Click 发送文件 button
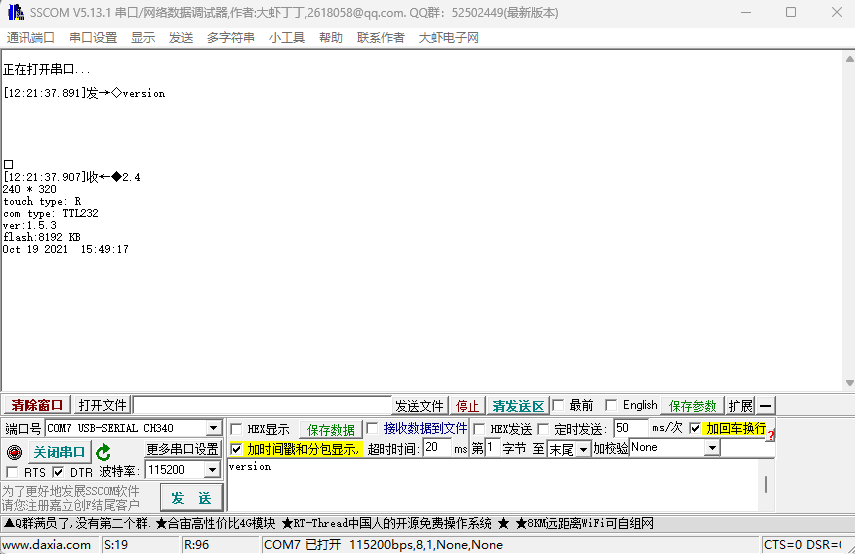The height and width of the screenshot is (554, 855). coord(419,406)
